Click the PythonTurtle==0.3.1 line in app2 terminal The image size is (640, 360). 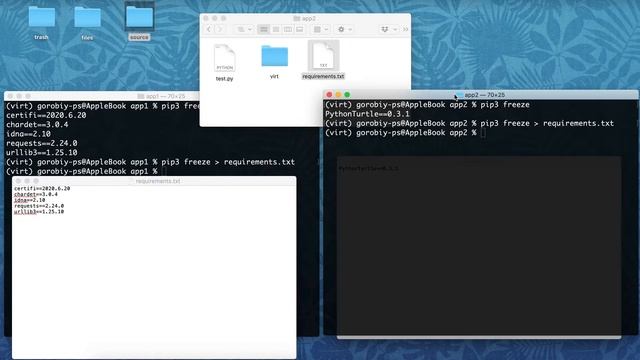coord(367,114)
